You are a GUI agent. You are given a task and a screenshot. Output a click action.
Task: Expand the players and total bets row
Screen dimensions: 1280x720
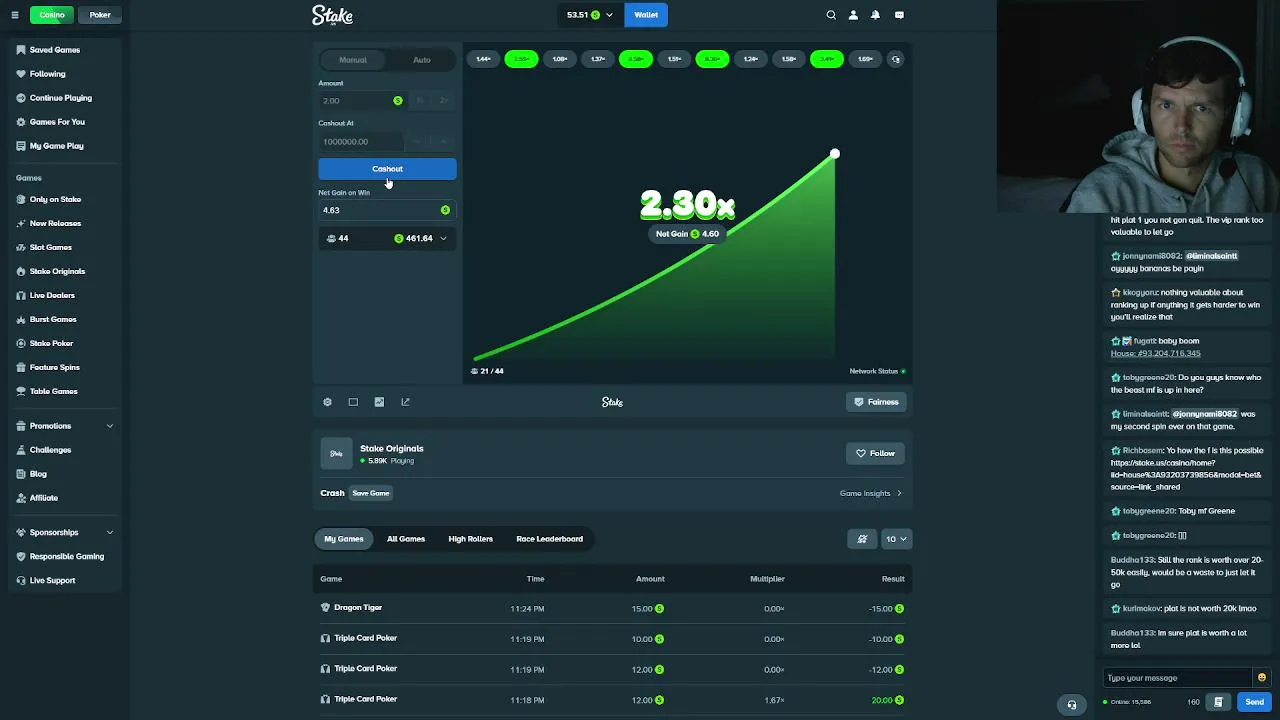click(387, 239)
